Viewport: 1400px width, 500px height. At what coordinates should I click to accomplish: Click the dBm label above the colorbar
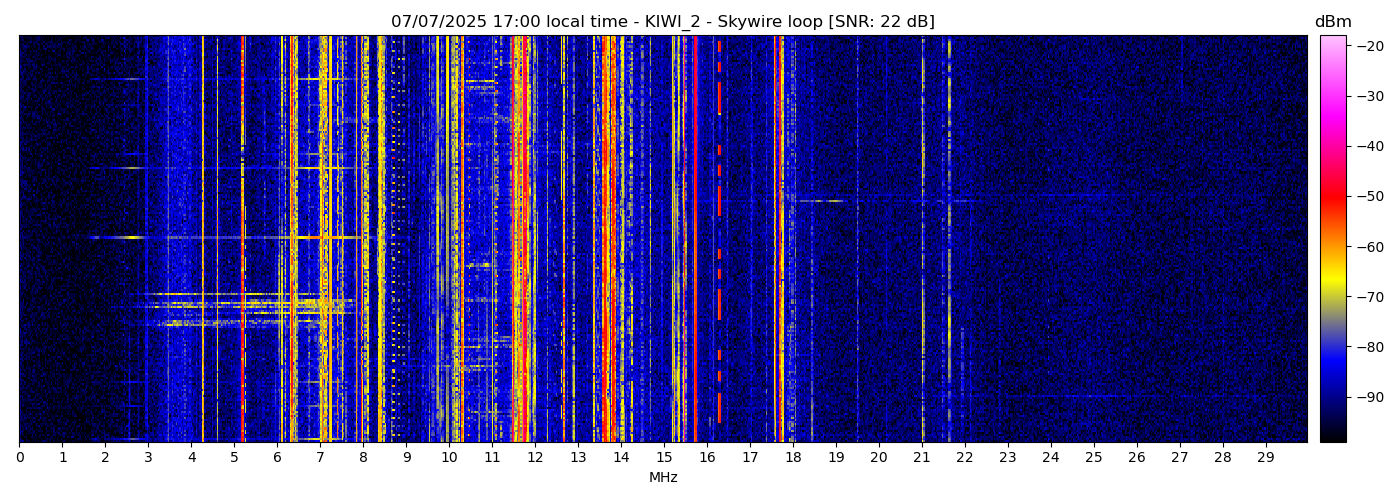click(x=1332, y=22)
